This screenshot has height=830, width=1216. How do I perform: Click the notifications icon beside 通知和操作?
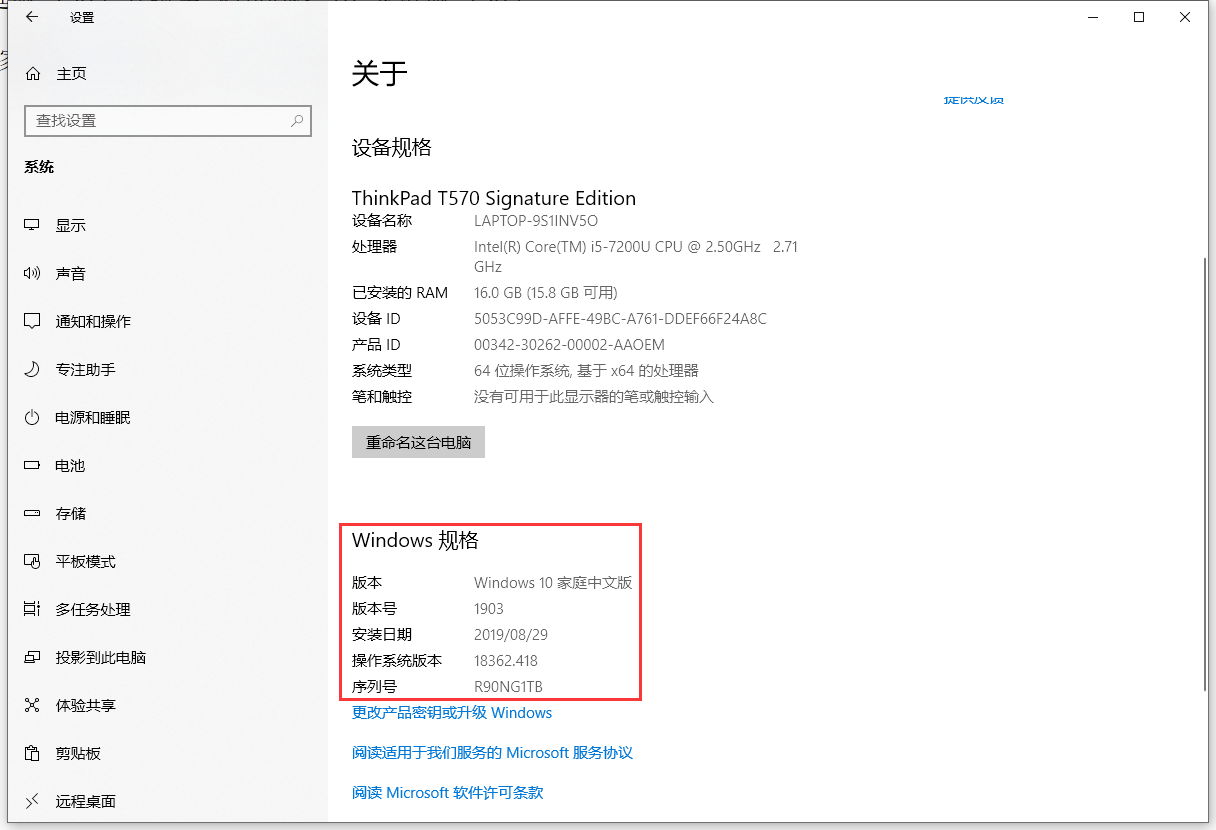[33, 321]
